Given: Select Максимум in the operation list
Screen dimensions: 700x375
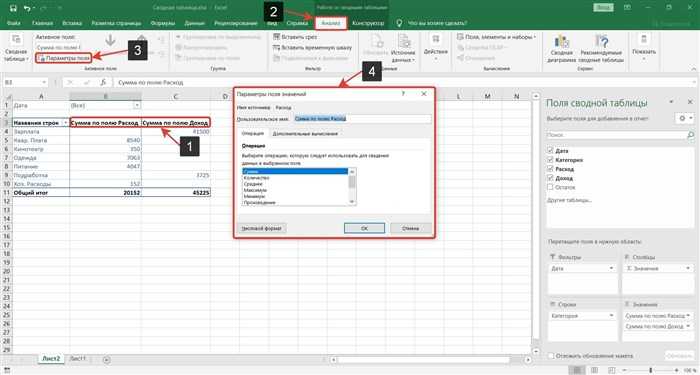Looking at the screenshot, I should (295, 190).
